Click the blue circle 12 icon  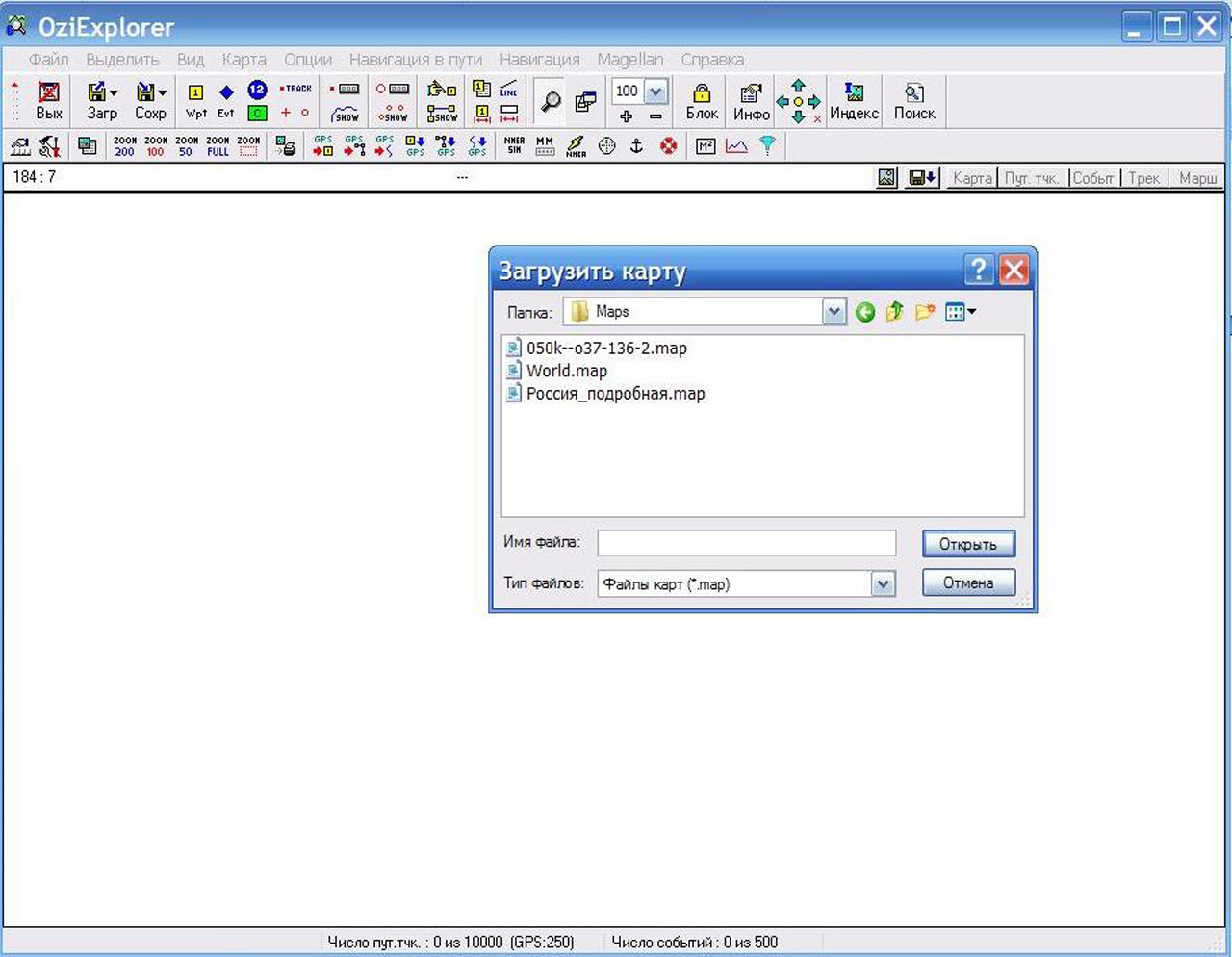point(257,90)
